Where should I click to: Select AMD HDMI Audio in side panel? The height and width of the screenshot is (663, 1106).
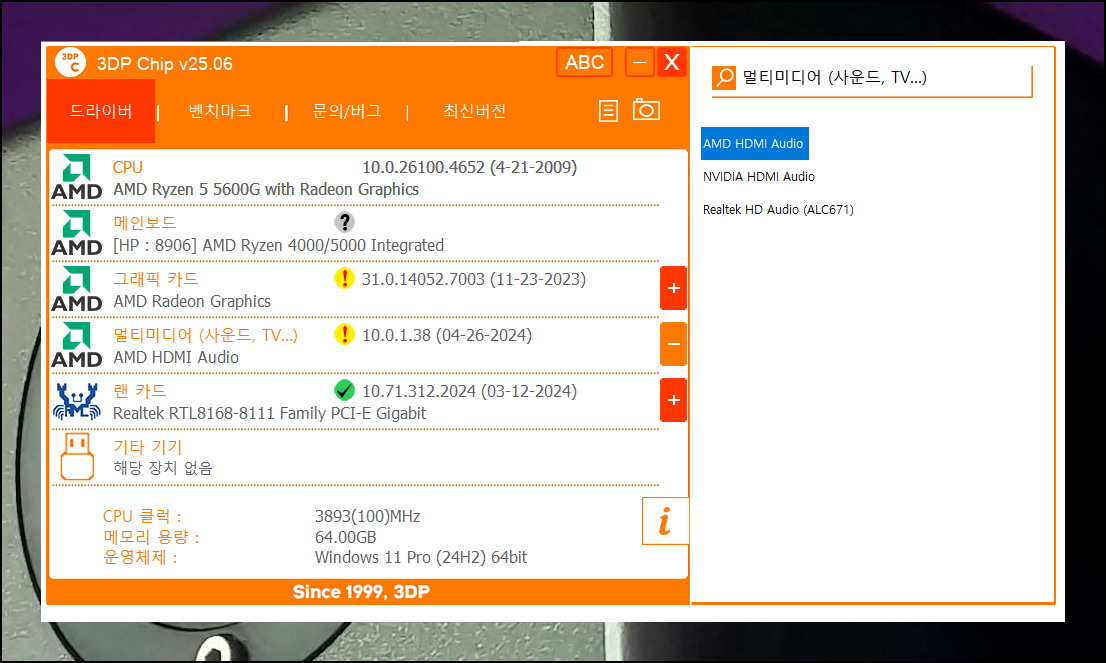(754, 143)
